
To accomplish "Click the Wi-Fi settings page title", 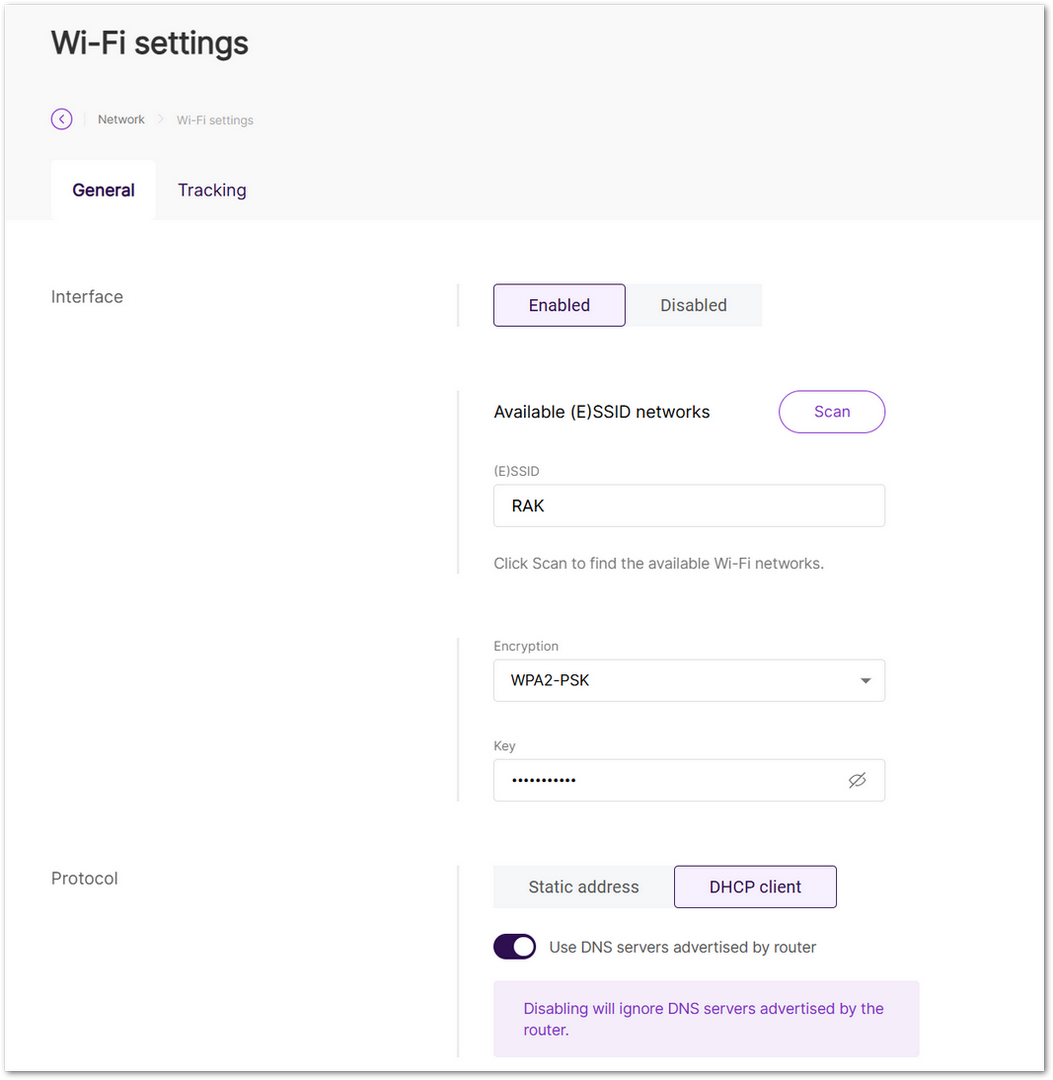I will pos(149,43).
